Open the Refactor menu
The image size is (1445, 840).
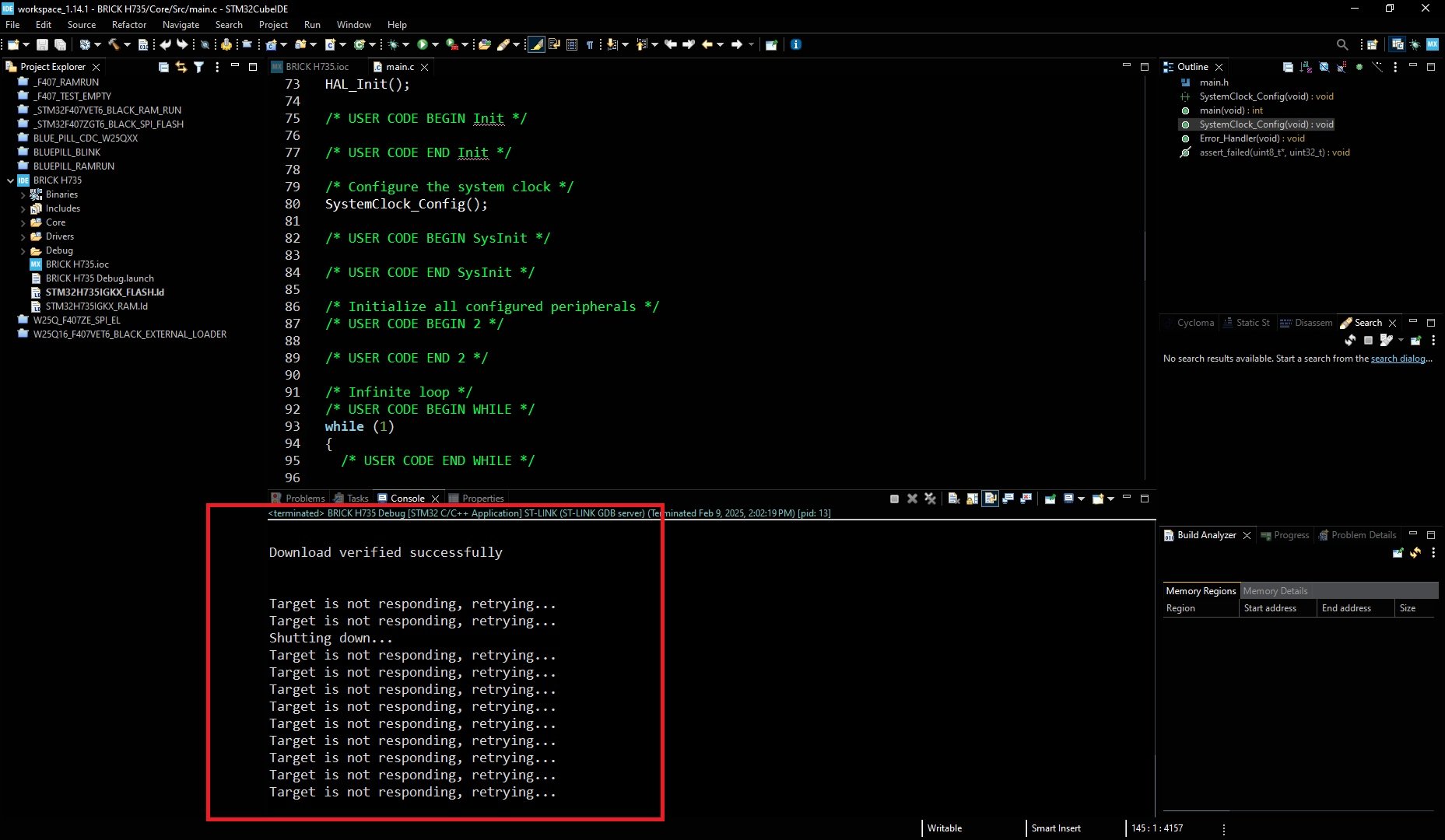(x=128, y=25)
